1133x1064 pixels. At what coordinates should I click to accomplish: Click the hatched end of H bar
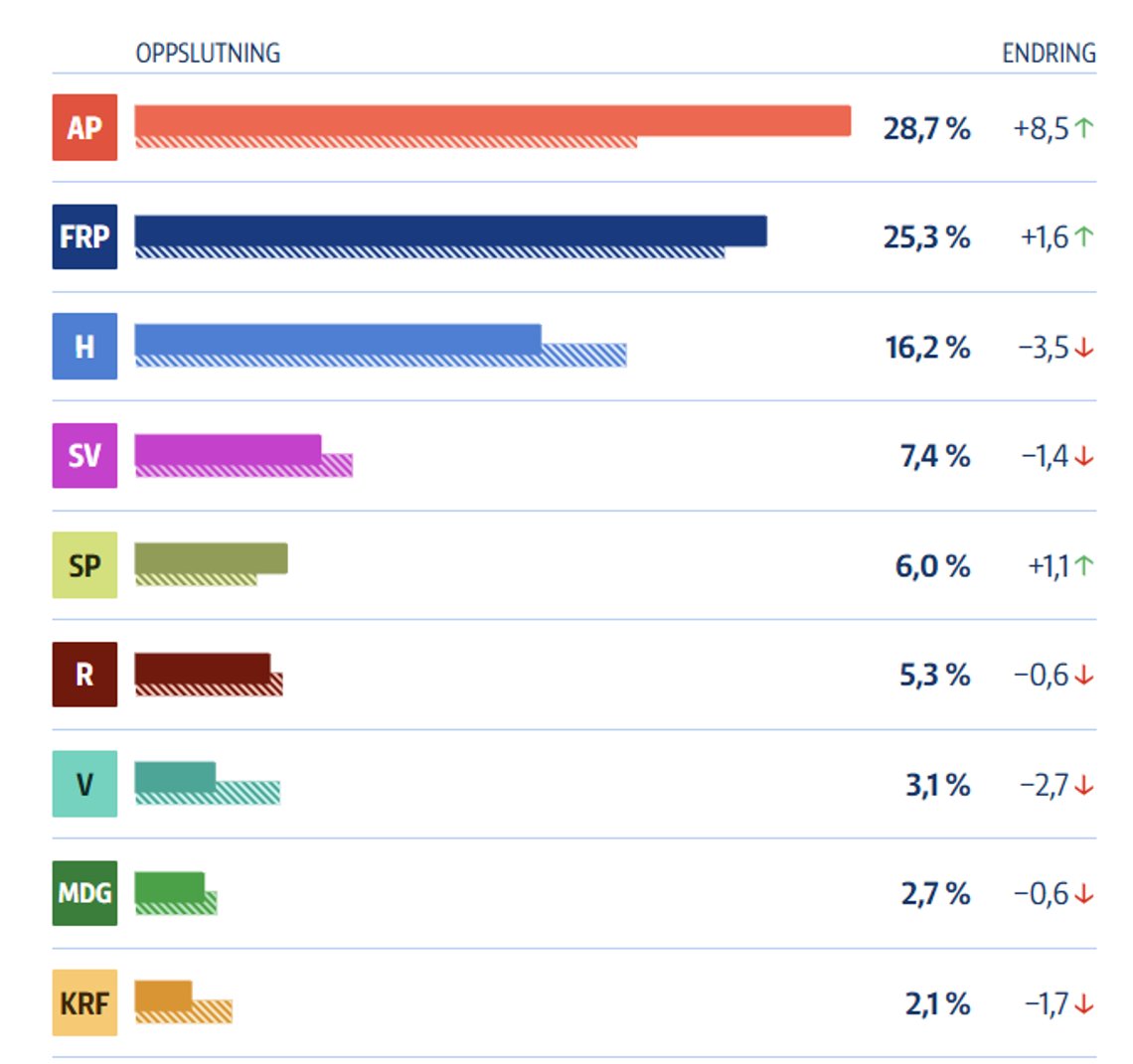[583, 355]
